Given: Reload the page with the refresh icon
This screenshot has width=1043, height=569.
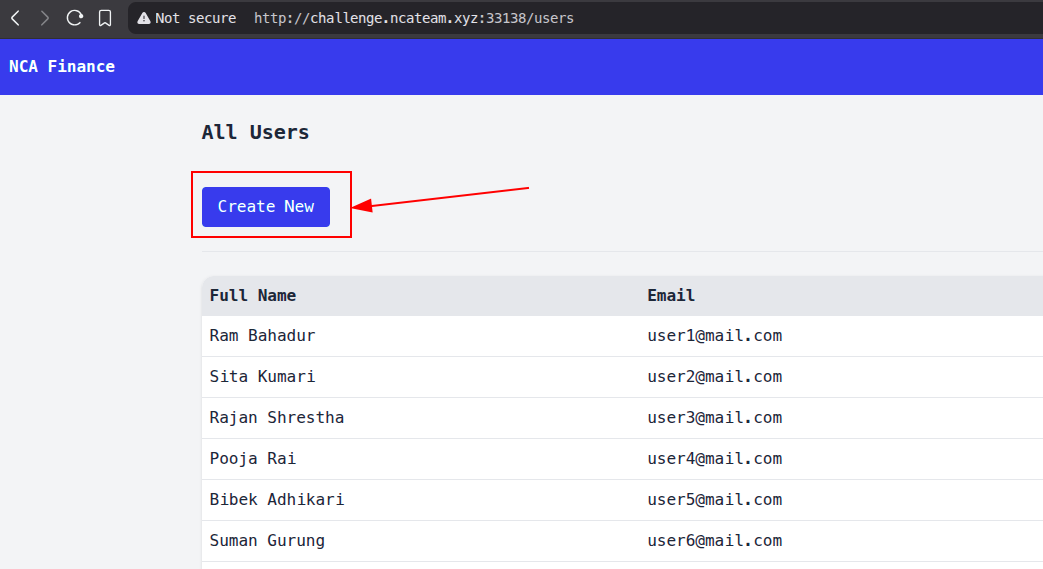Looking at the screenshot, I should click(74, 18).
